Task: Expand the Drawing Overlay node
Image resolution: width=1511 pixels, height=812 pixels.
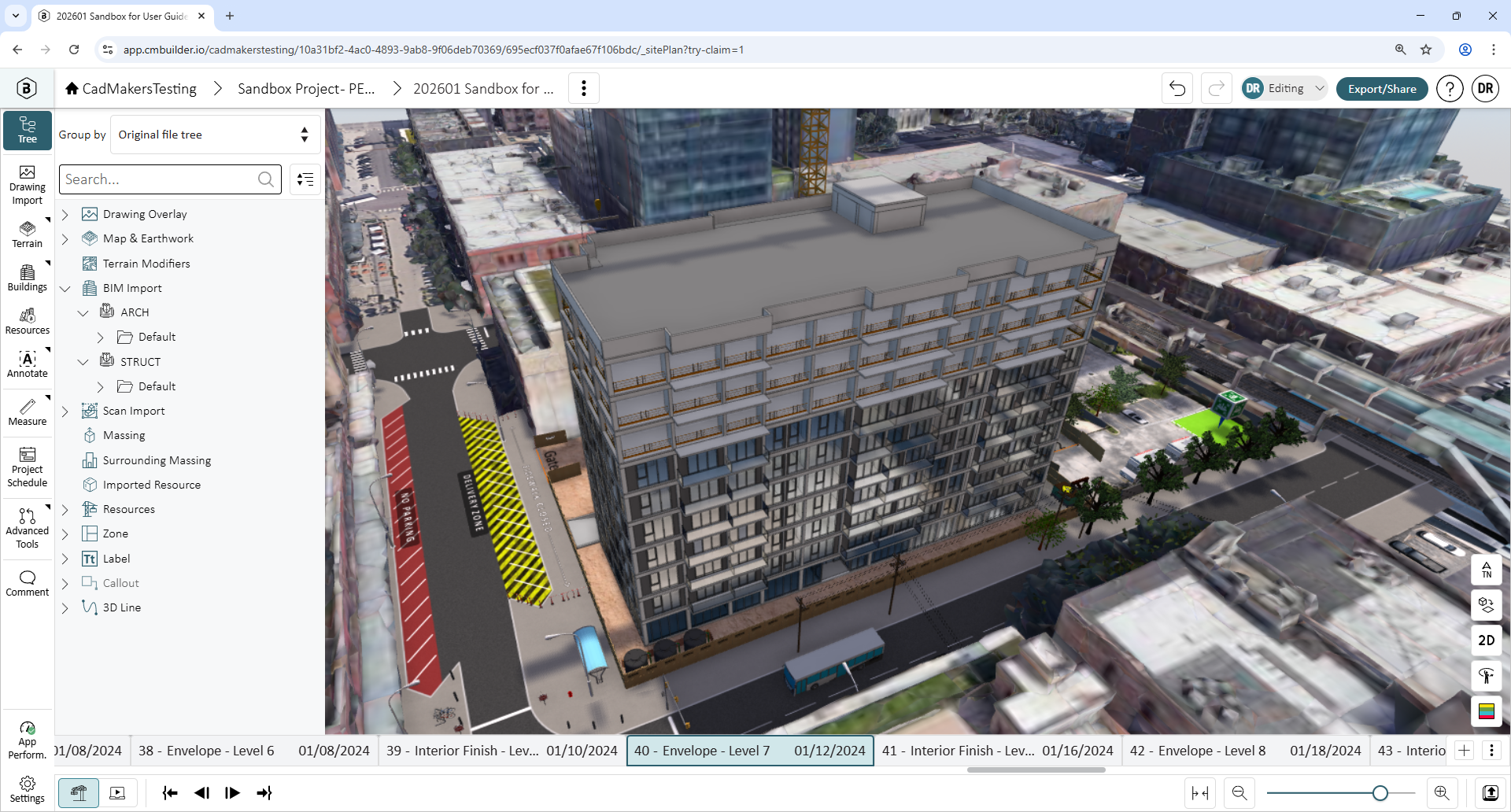Action: [x=65, y=214]
